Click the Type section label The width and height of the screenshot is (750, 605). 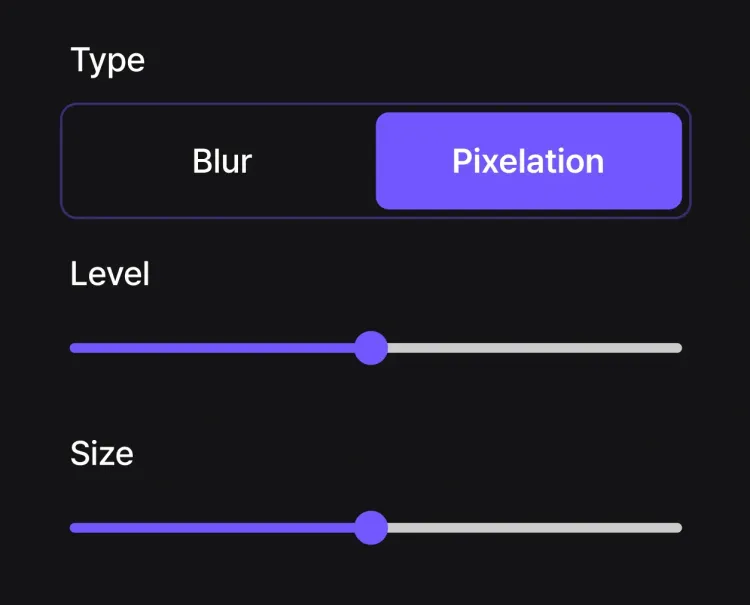(107, 60)
